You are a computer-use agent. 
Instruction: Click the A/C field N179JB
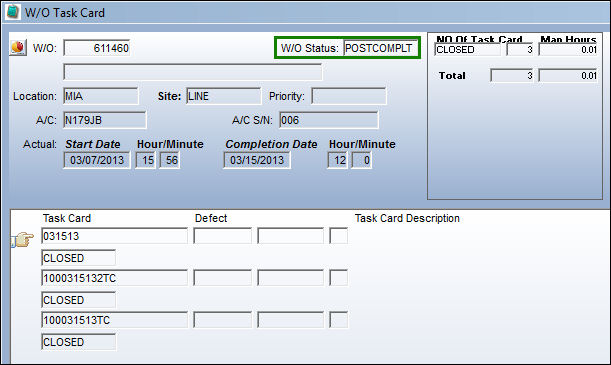click(x=105, y=120)
